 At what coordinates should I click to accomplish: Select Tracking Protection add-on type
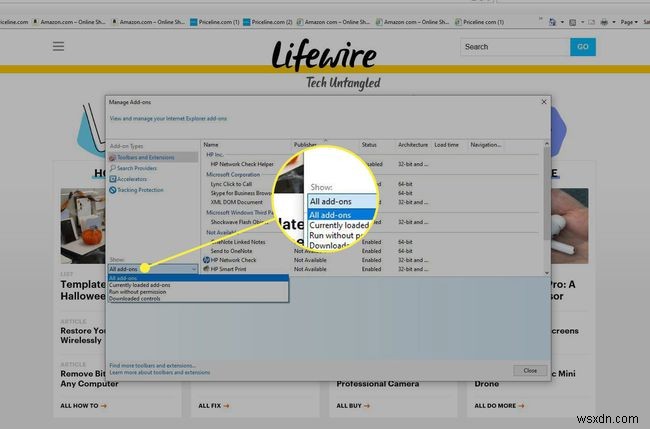point(140,190)
